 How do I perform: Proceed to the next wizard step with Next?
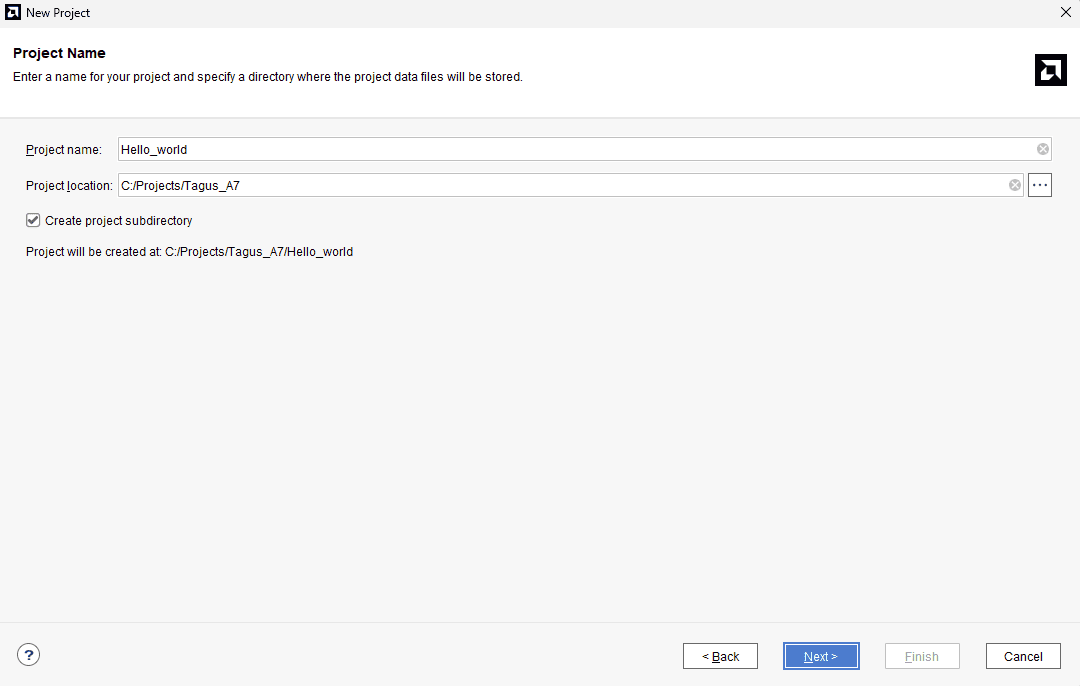click(x=821, y=656)
